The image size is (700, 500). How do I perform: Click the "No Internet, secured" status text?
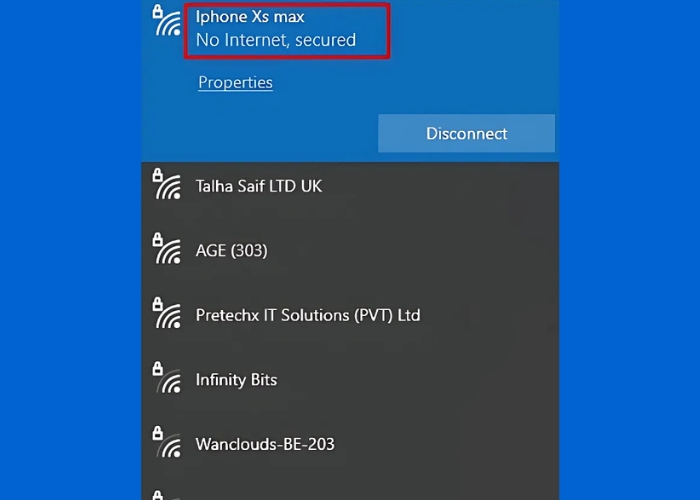pos(276,40)
